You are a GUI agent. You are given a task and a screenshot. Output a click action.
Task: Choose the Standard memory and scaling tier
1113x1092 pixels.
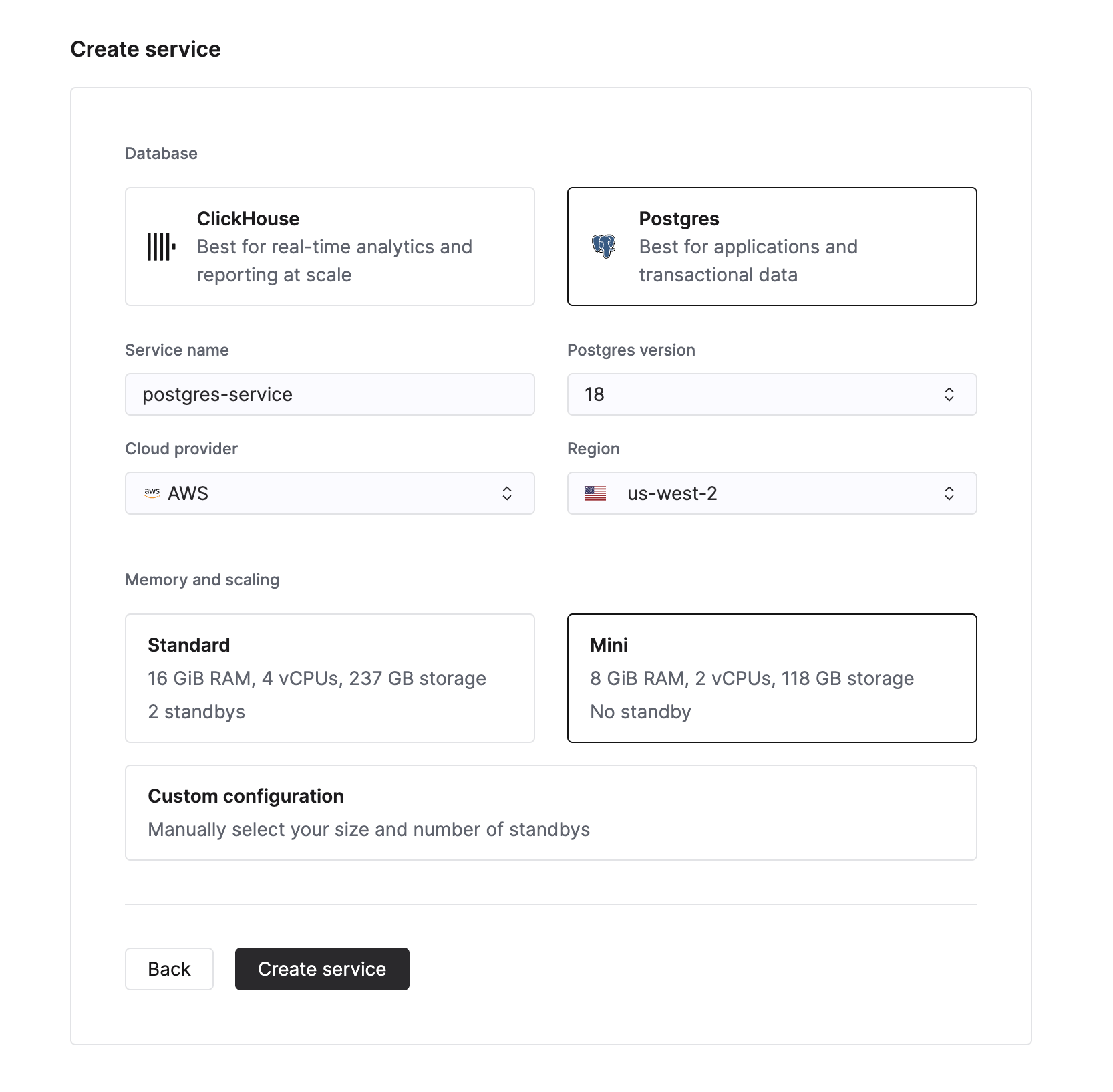tap(329, 678)
